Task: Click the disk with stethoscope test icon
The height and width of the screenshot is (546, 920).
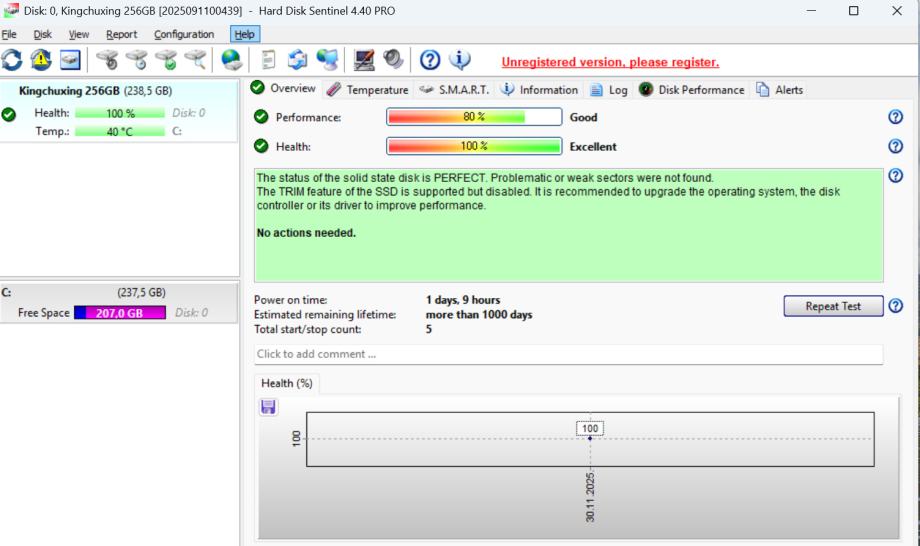Action: 107,60
